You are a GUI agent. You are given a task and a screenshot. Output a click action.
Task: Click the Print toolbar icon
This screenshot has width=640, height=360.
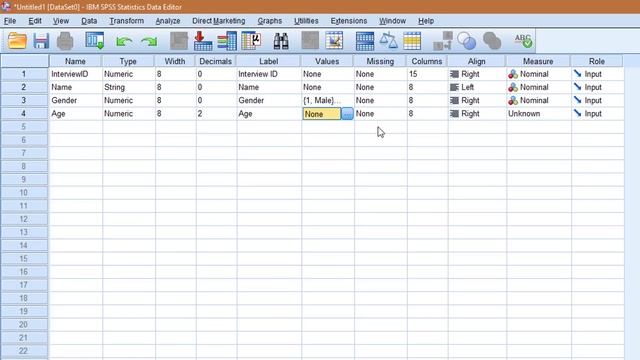coord(65,41)
